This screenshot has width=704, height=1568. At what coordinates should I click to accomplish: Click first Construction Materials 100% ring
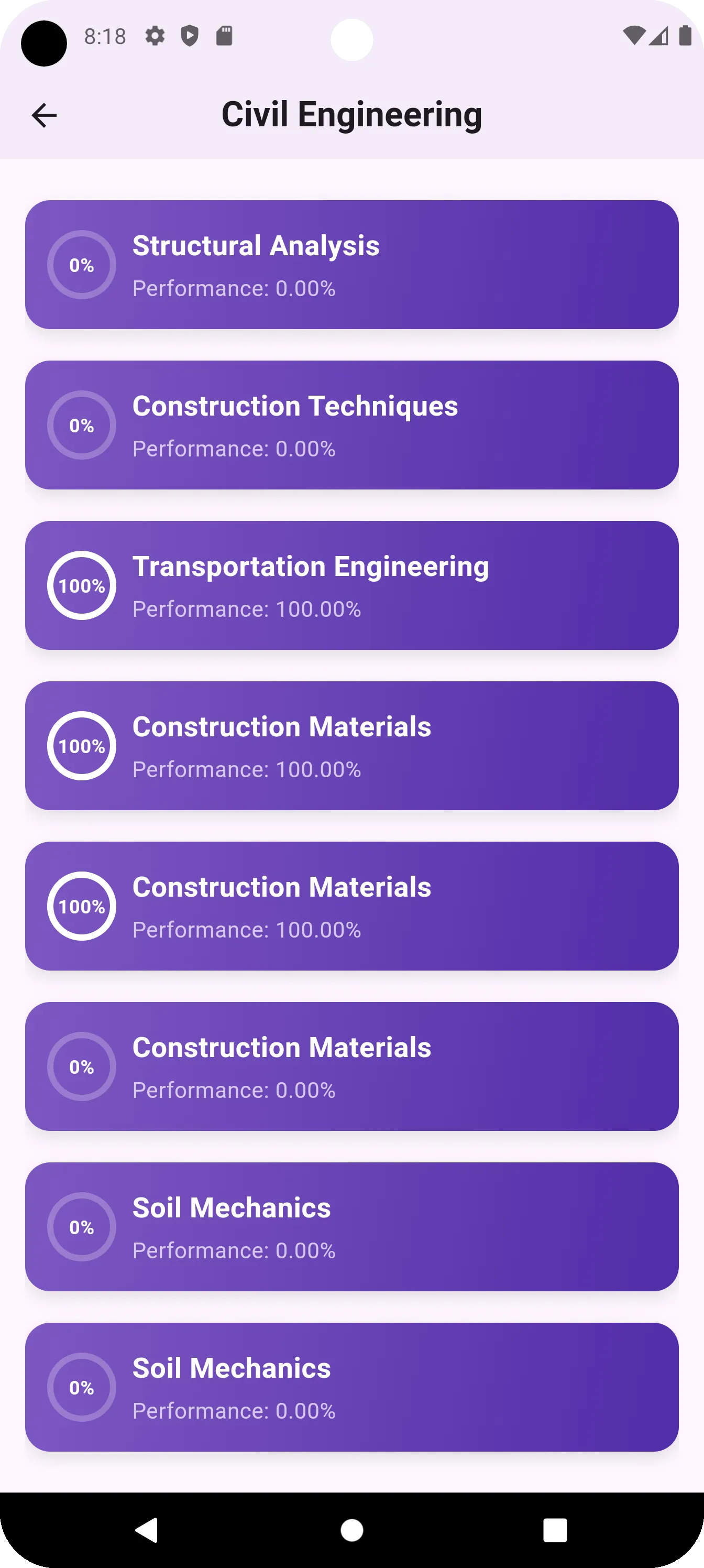[82, 746]
